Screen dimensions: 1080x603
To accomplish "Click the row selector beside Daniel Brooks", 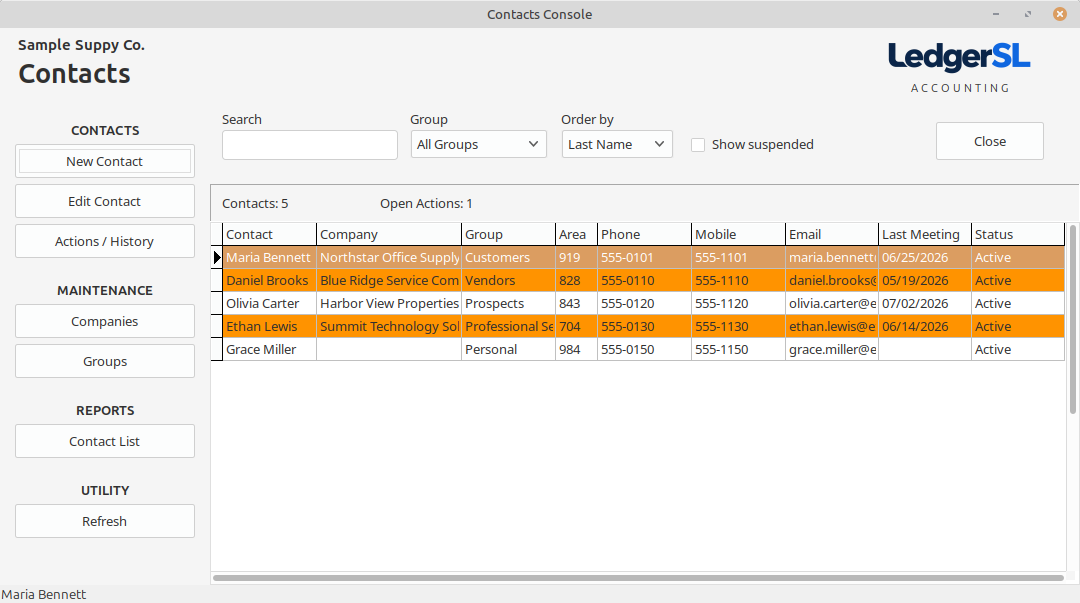I will click(217, 280).
